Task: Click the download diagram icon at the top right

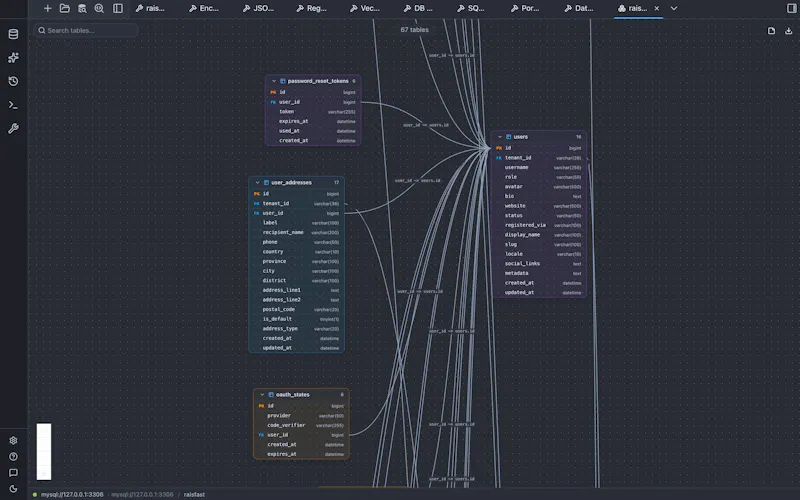Action: pos(788,31)
